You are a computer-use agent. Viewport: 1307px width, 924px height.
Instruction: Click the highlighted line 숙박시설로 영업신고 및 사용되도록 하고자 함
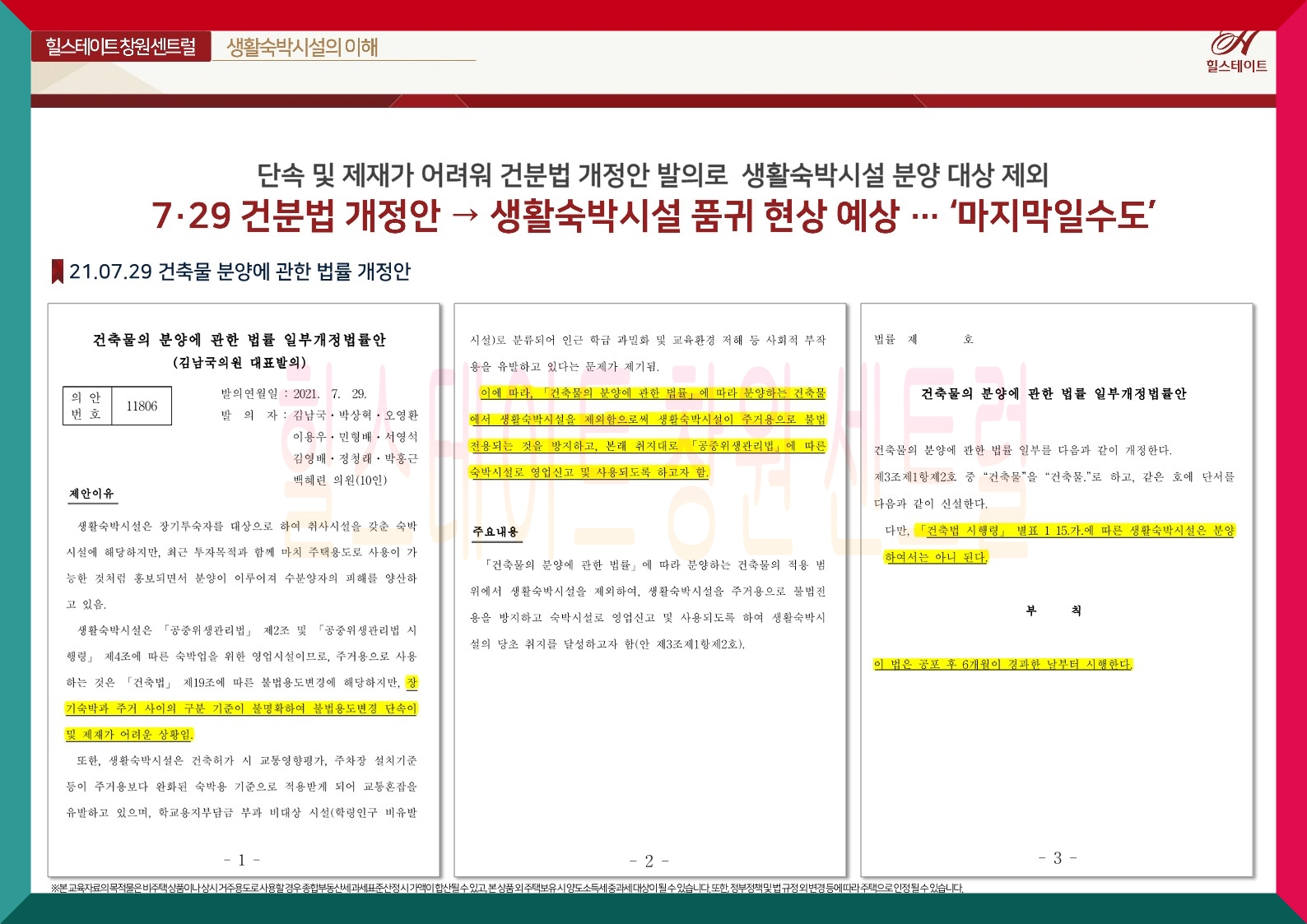coord(589,471)
